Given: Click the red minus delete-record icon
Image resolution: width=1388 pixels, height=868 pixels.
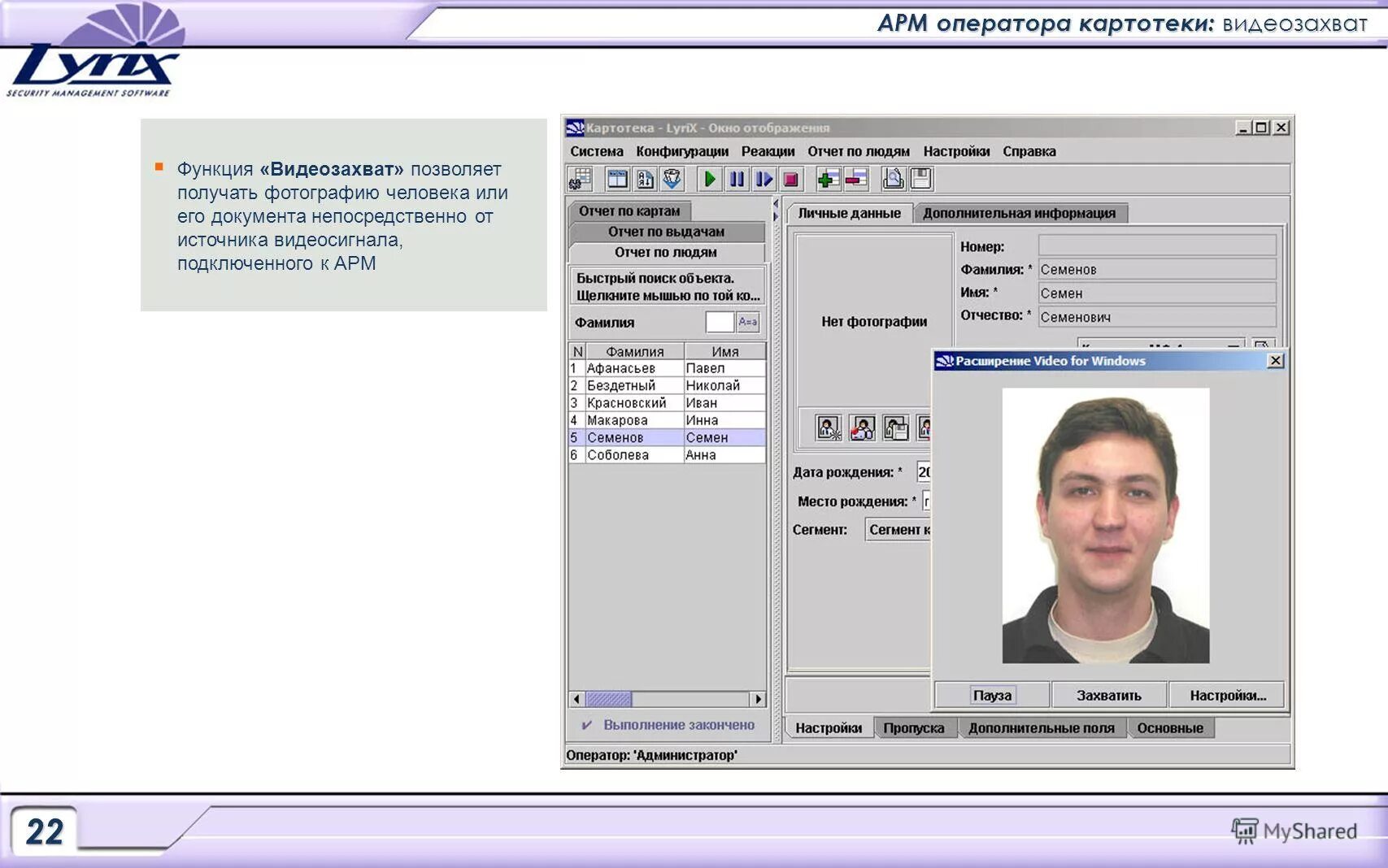Looking at the screenshot, I should click(x=856, y=179).
